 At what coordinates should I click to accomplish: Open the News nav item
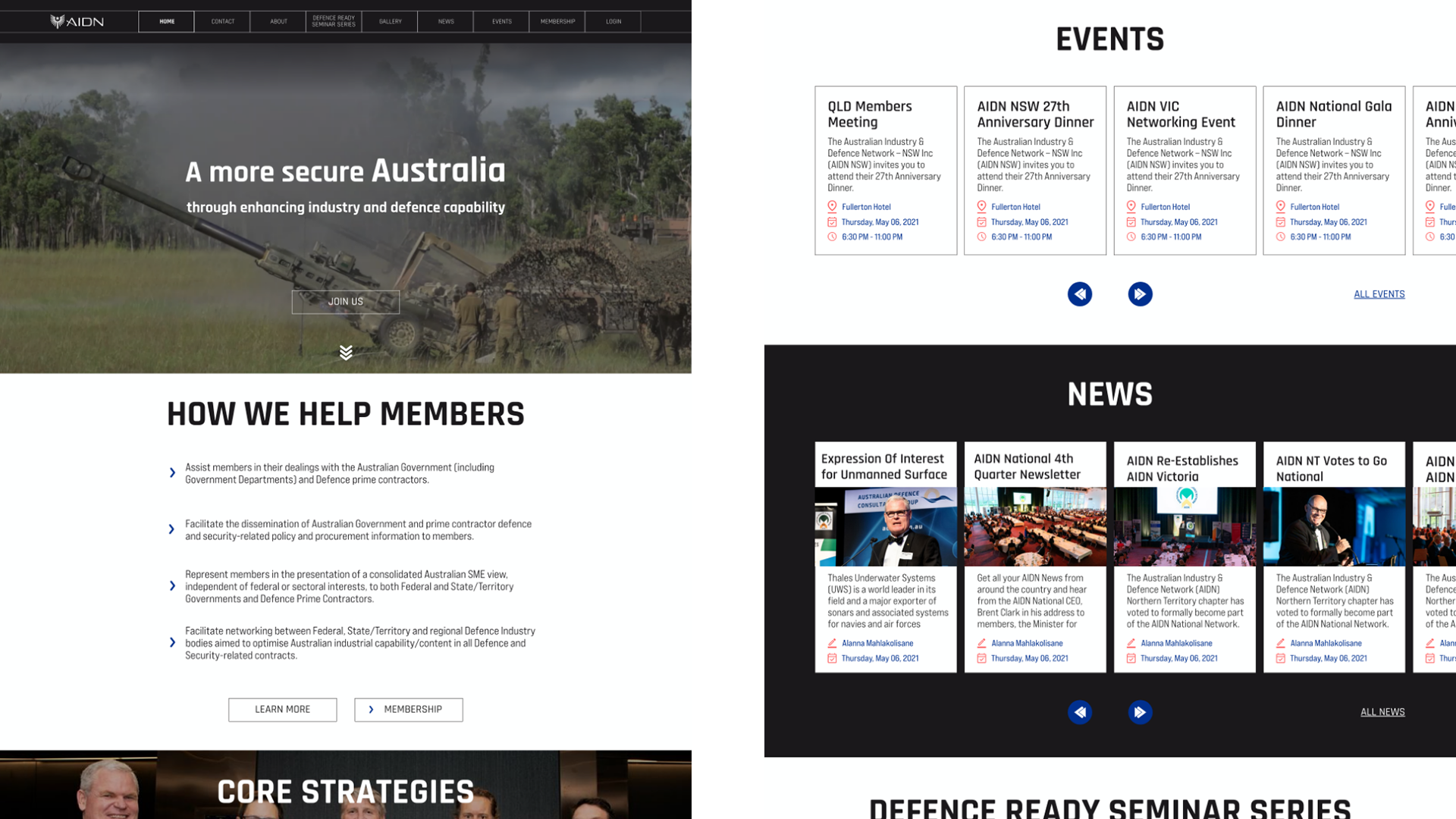pos(446,21)
